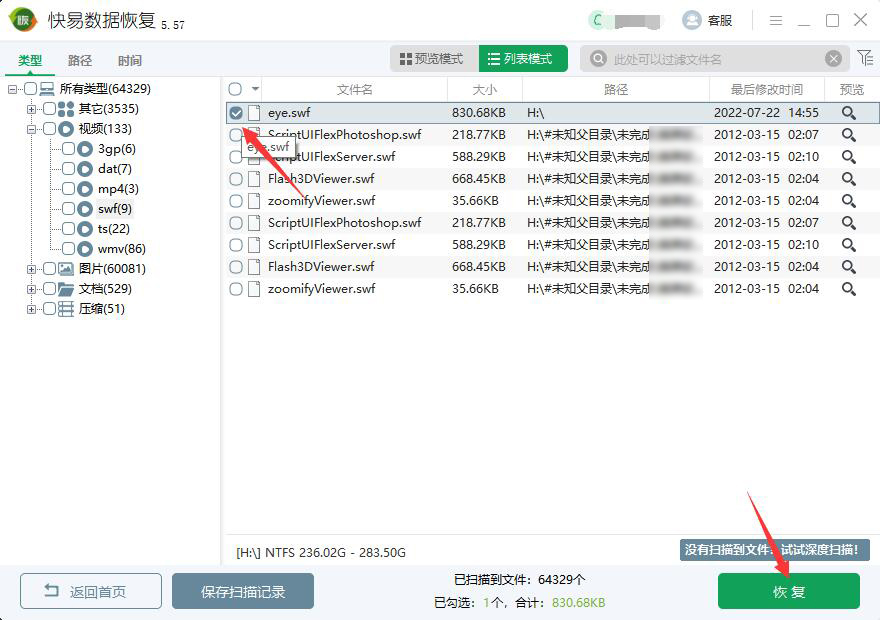The height and width of the screenshot is (620, 880).
Task: Click the preview magnifier for zoomifyViewer.swf bottom row
Action: [x=849, y=289]
